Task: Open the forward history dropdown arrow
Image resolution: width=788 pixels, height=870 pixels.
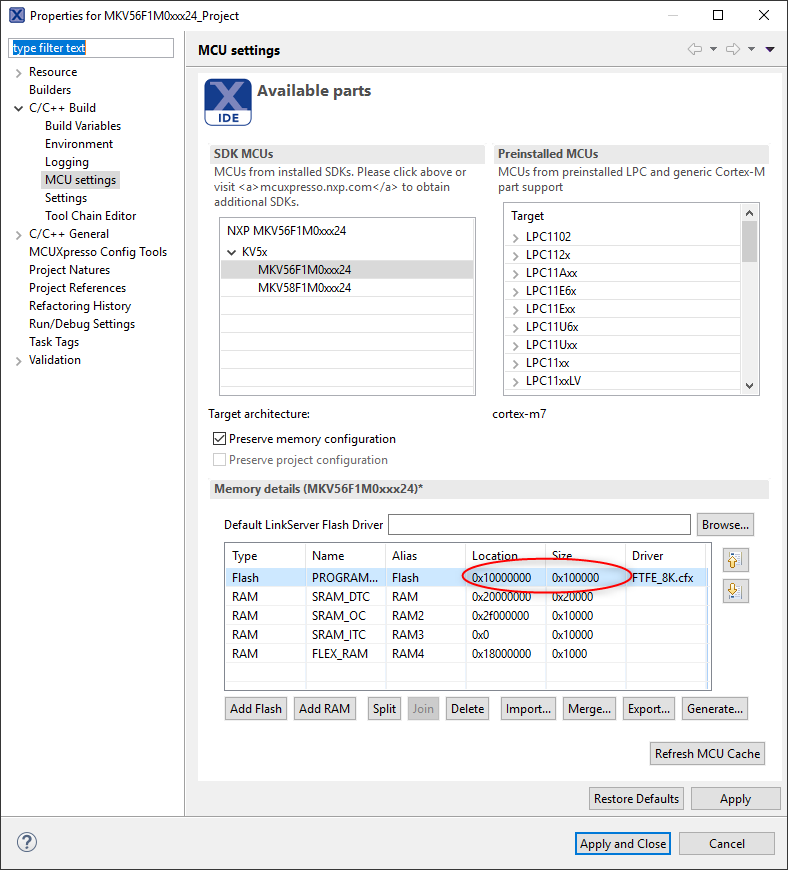Action: 751,49
